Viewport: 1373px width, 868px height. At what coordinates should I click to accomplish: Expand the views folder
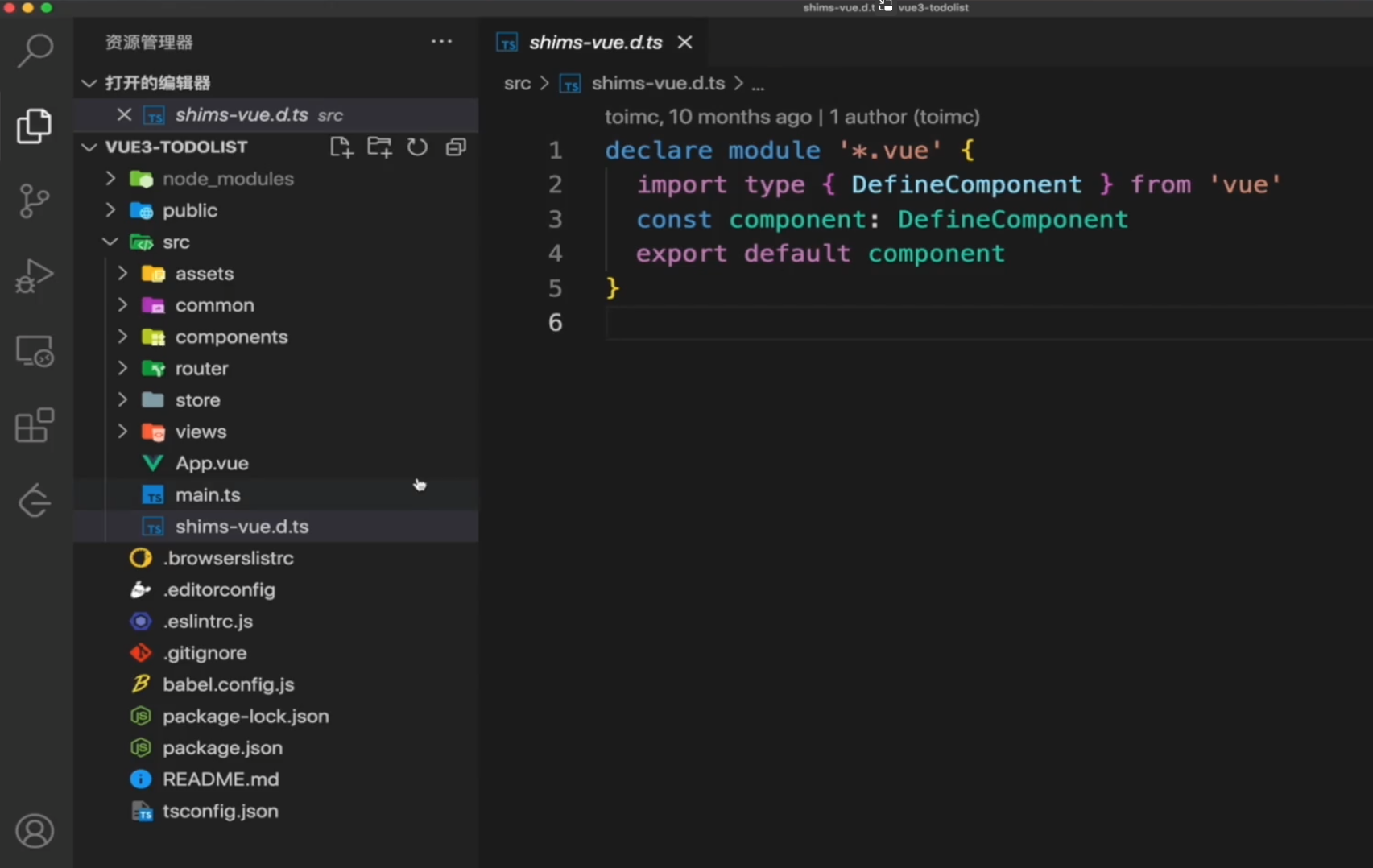point(122,432)
